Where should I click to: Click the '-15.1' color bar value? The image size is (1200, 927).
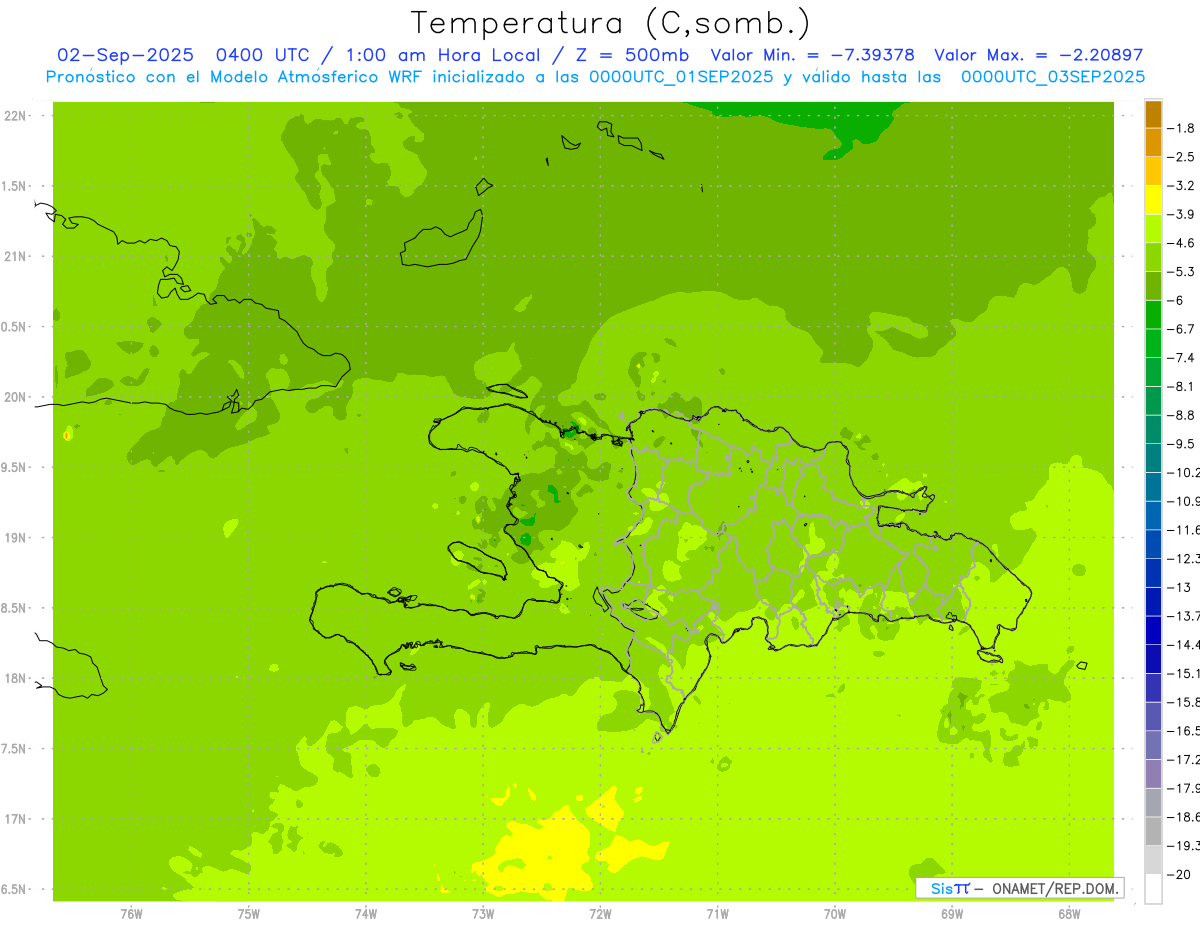click(x=1184, y=673)
